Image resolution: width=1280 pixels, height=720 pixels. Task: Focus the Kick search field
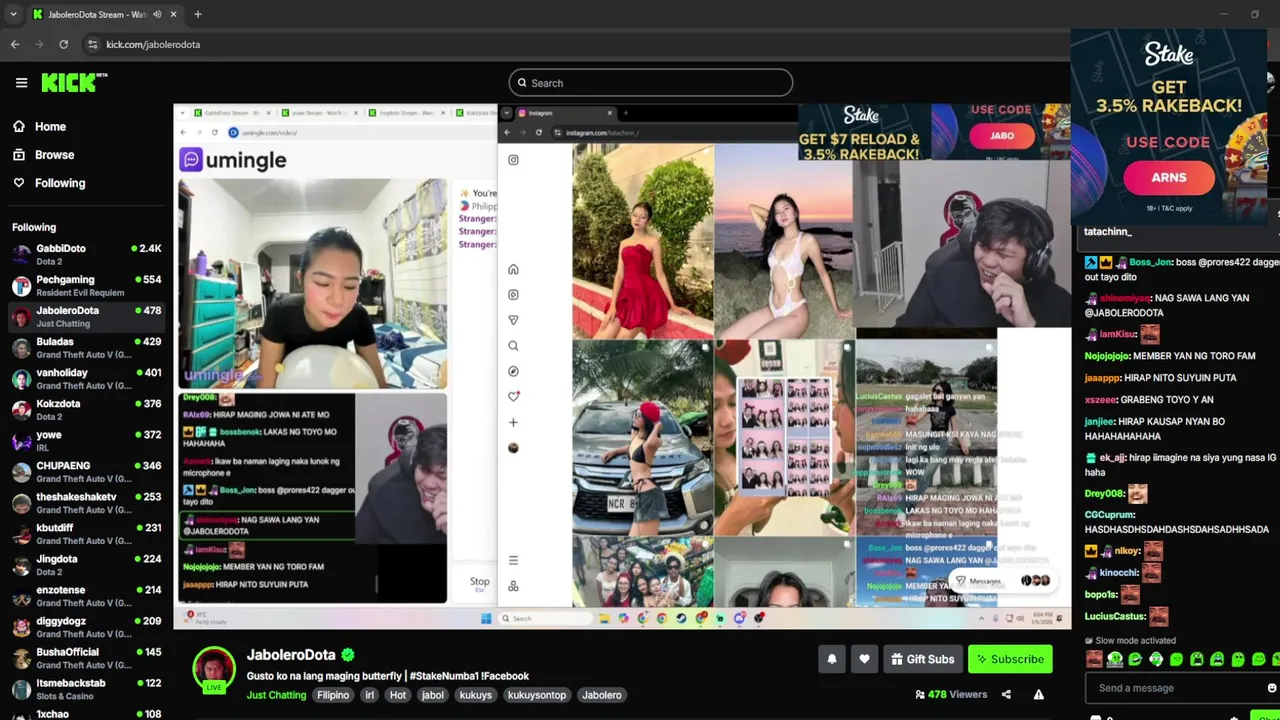650,83
